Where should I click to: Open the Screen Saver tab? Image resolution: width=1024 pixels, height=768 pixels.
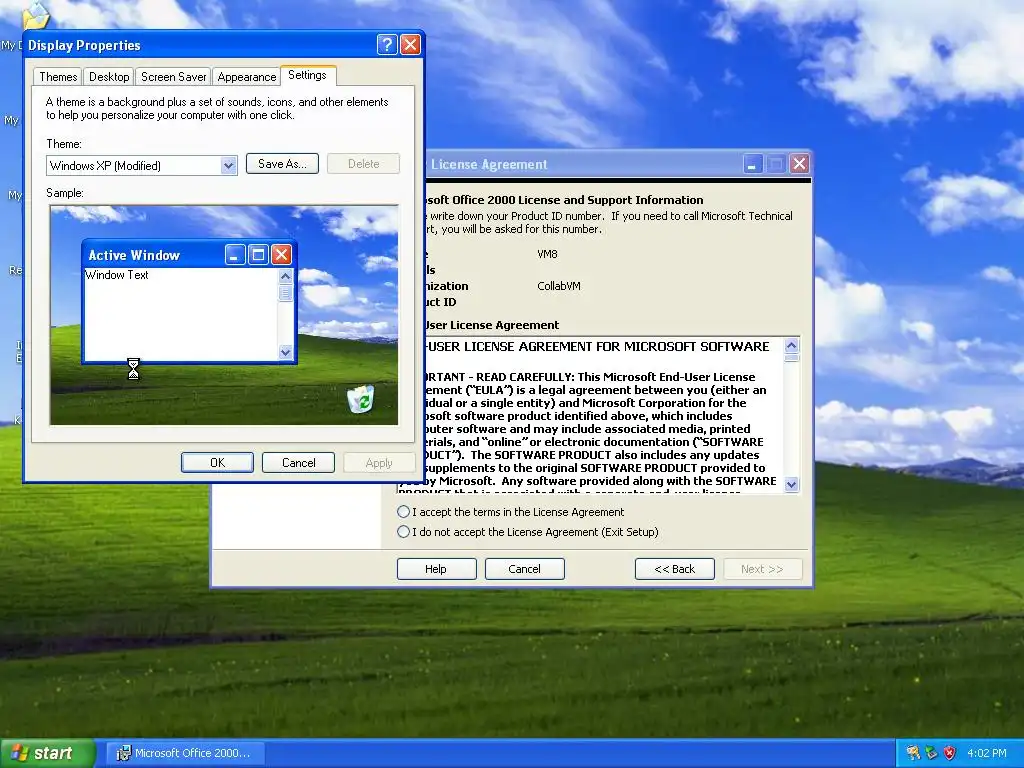pos(174,77)
